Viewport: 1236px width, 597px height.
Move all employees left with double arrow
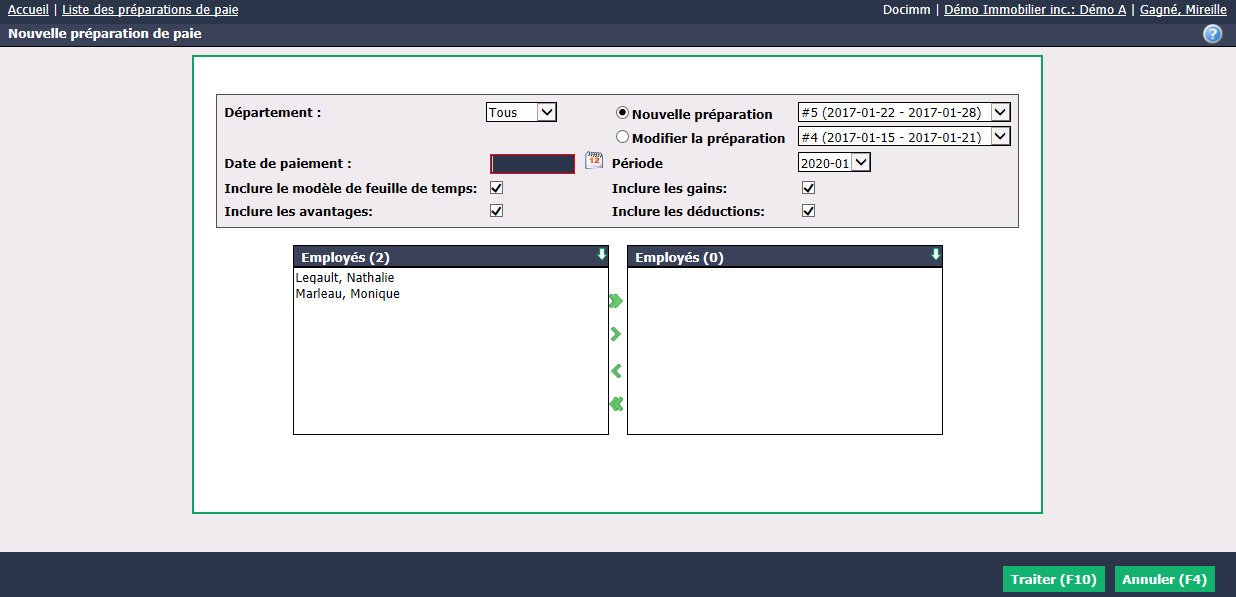pos(616,404)
